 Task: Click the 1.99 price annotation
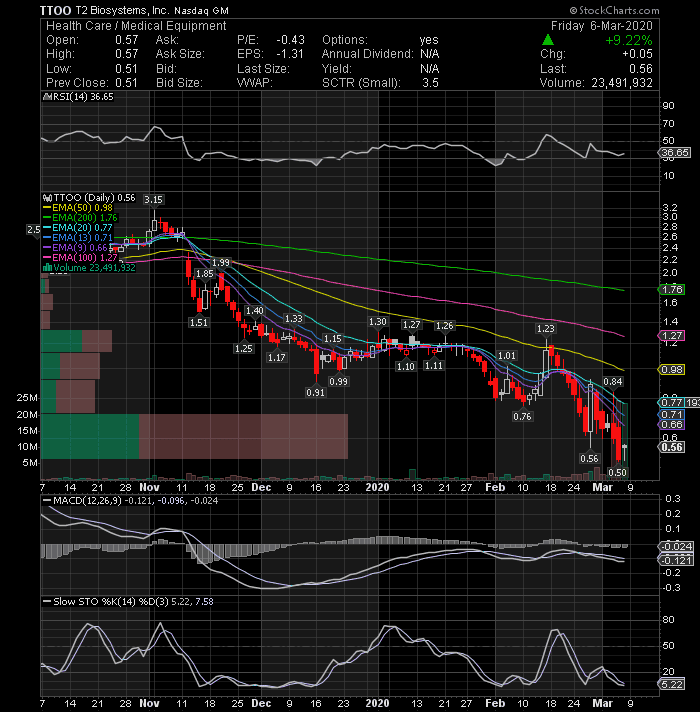[x=221, y=262]
